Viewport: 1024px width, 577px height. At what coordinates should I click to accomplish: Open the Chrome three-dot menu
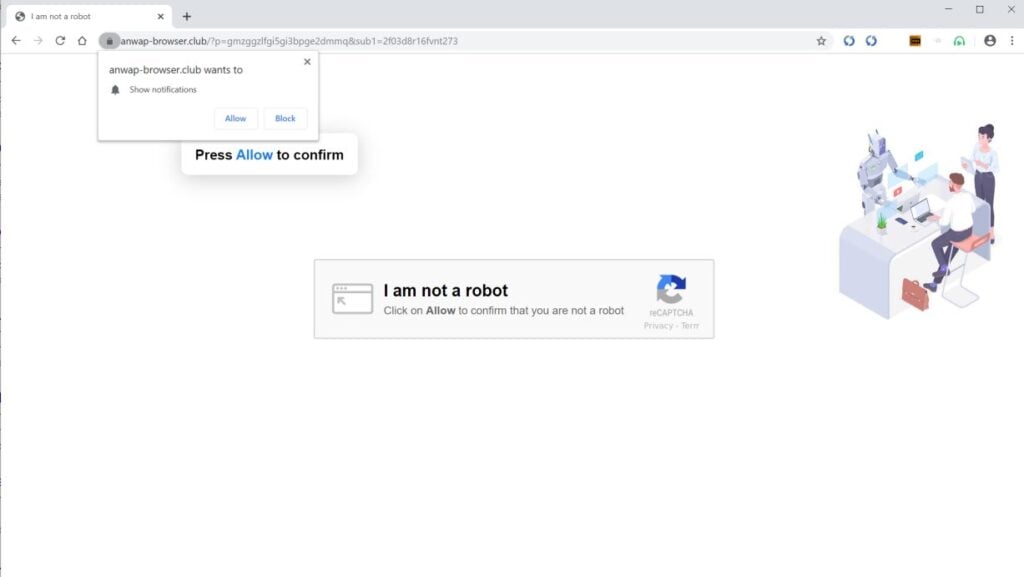(1012, 41)
